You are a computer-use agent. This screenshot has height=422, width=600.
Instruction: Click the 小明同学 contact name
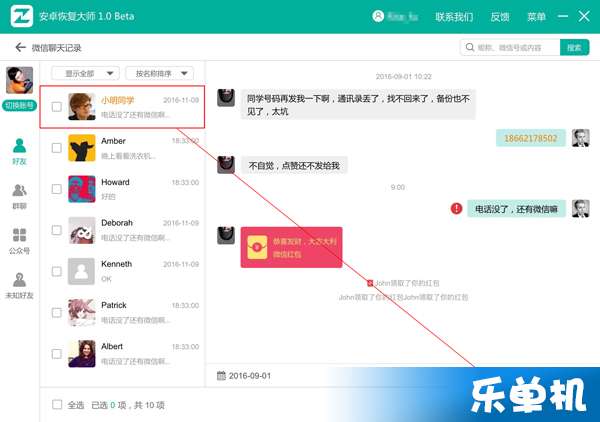tap(117, 100)
